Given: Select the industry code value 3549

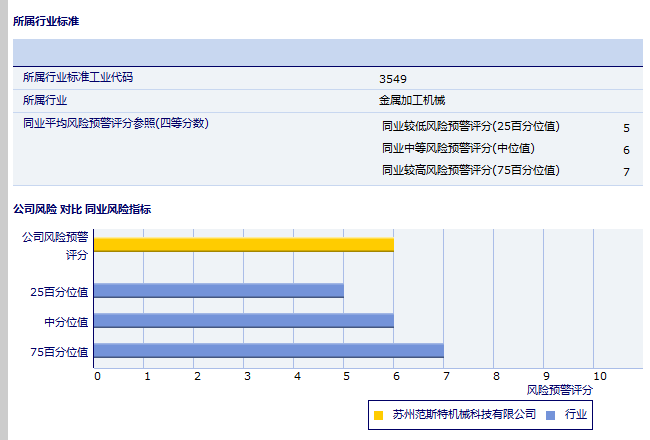Looking at the screenshot, I should (x=393, y=78).
